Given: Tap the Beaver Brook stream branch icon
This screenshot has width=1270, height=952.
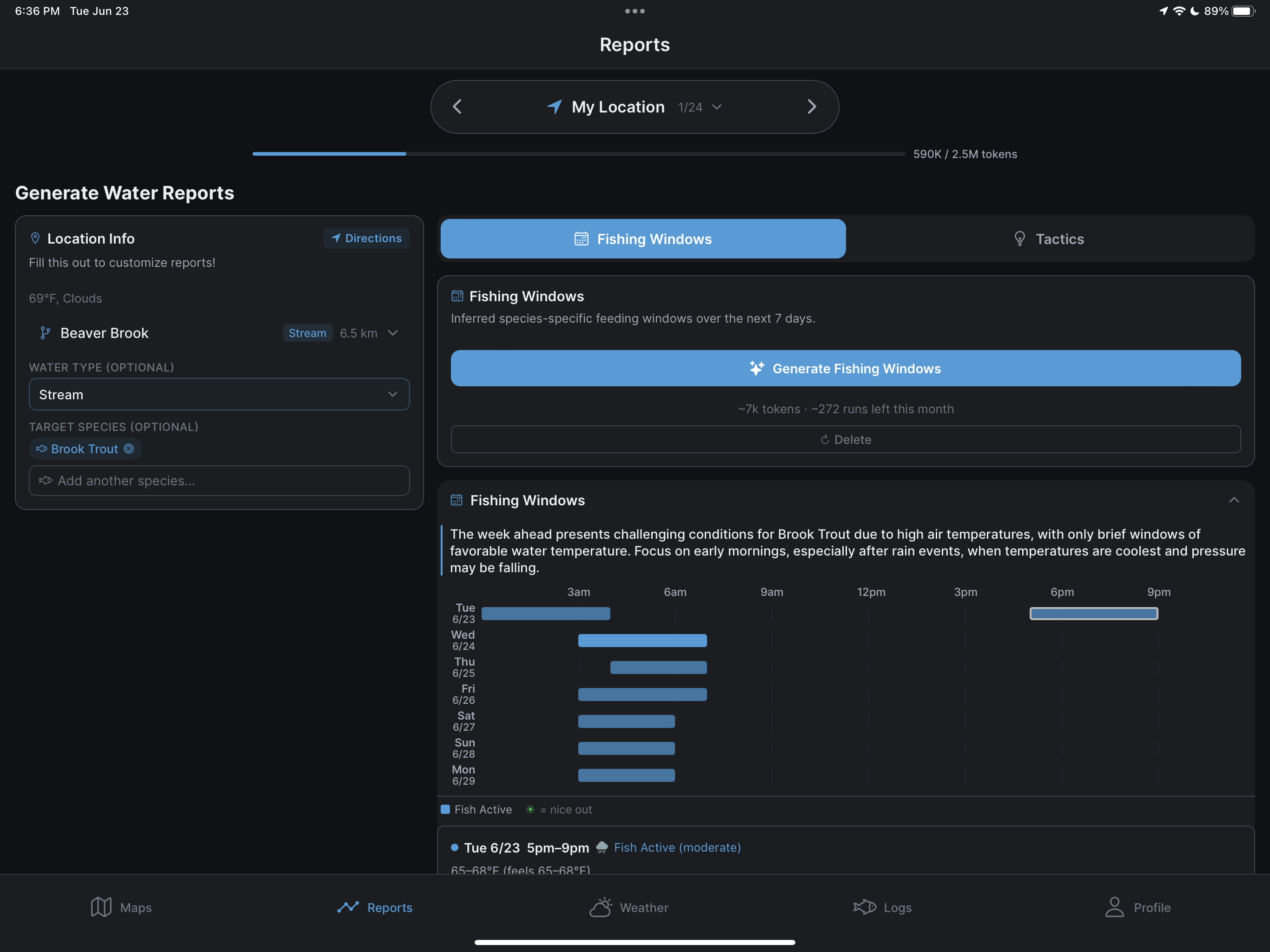Looking at the screenshot, I should (x=45, y=333).
